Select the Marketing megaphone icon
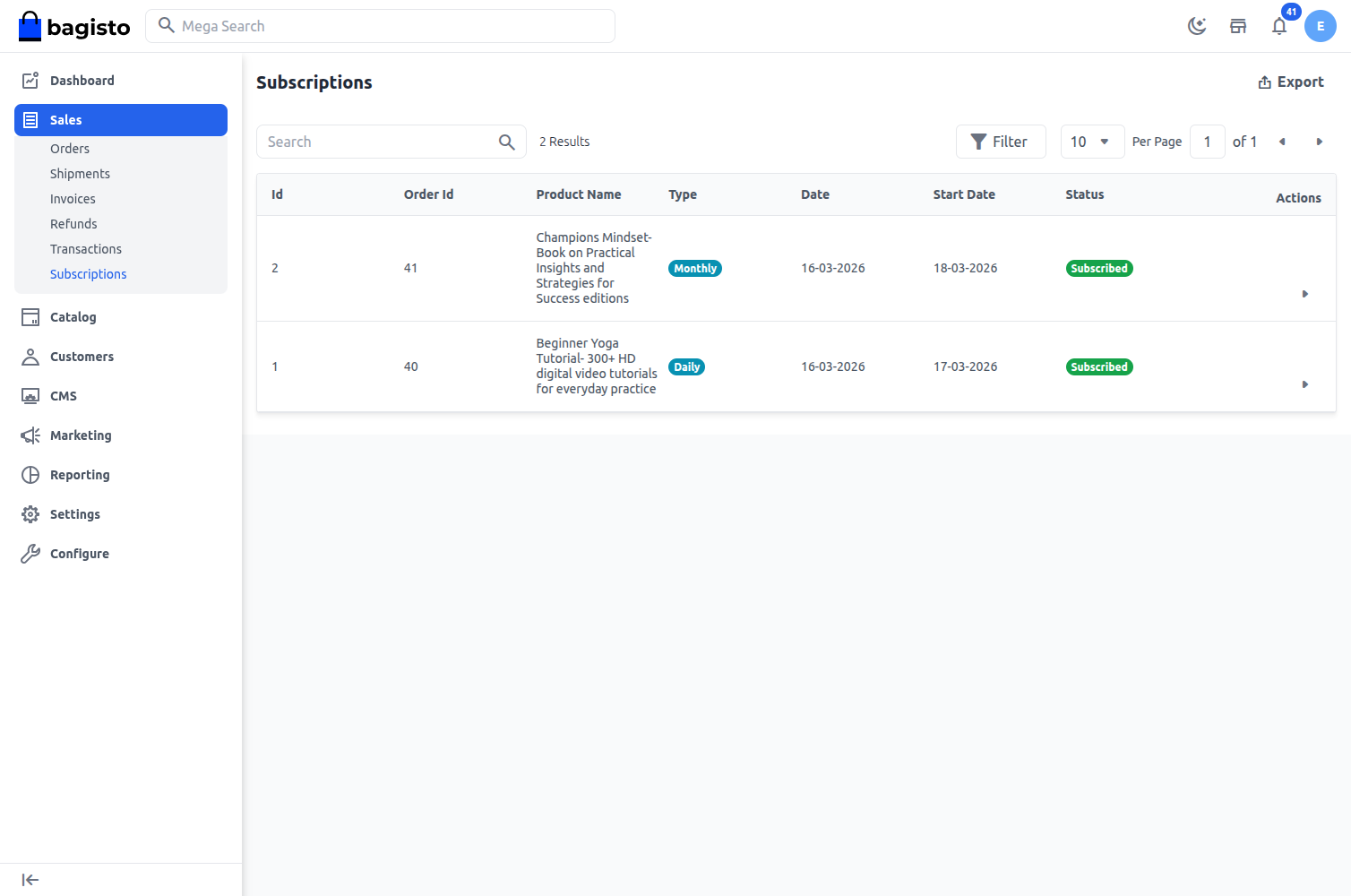The image size is (1351, 896). [x=30, y=435]
